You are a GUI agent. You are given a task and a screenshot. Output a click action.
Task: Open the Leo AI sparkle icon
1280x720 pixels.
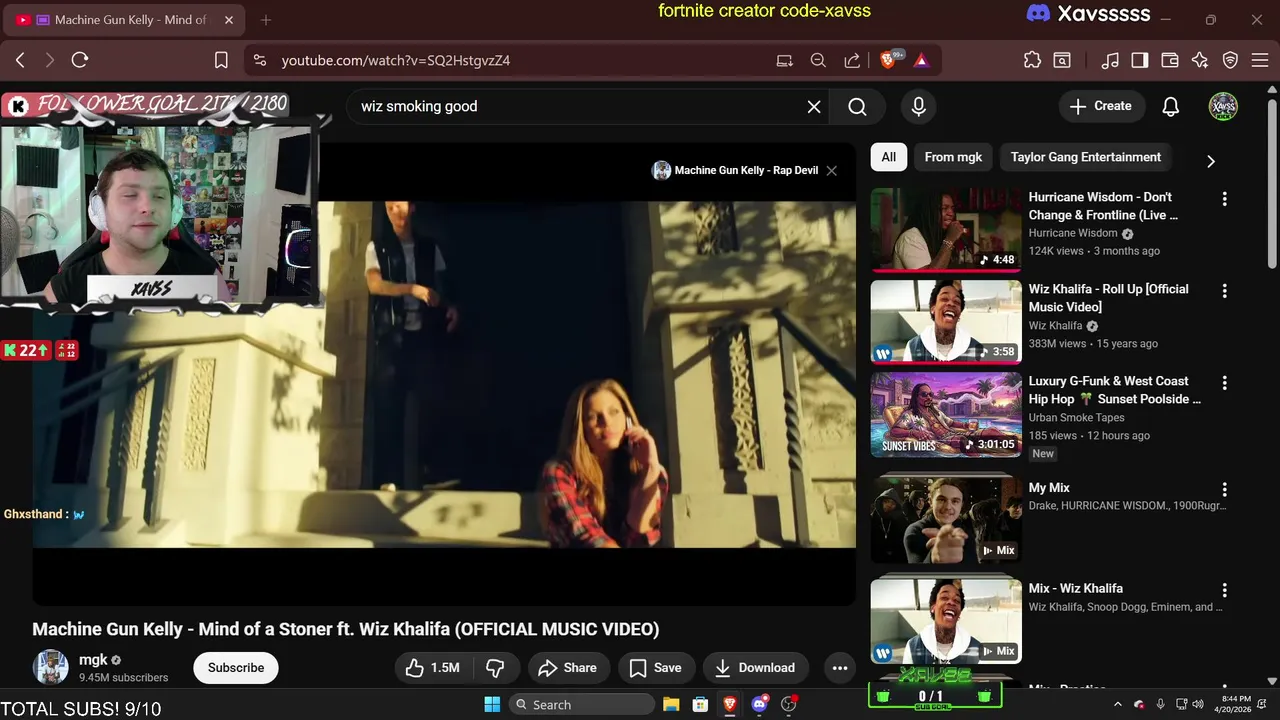(1200, 60)
